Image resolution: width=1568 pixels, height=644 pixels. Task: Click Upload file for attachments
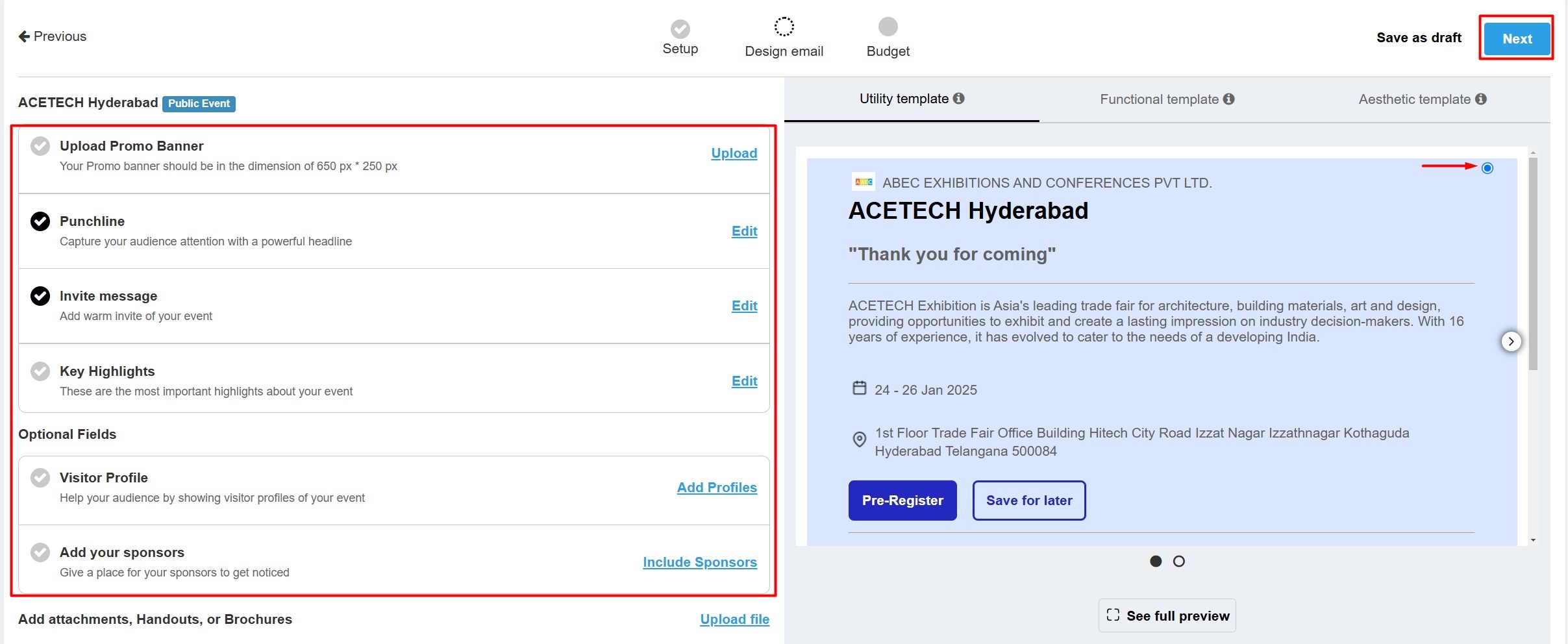pyautogui.click(x=734, y=619)
